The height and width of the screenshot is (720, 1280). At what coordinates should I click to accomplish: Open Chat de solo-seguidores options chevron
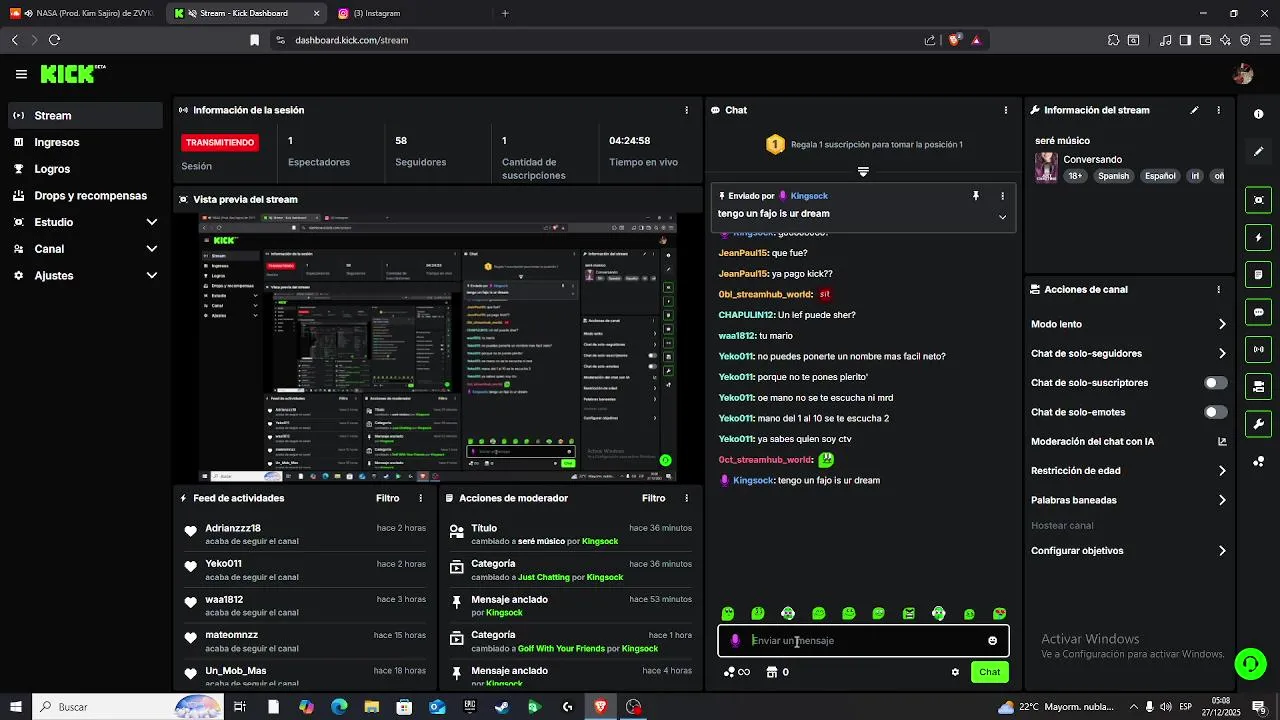coord(1222,353)
